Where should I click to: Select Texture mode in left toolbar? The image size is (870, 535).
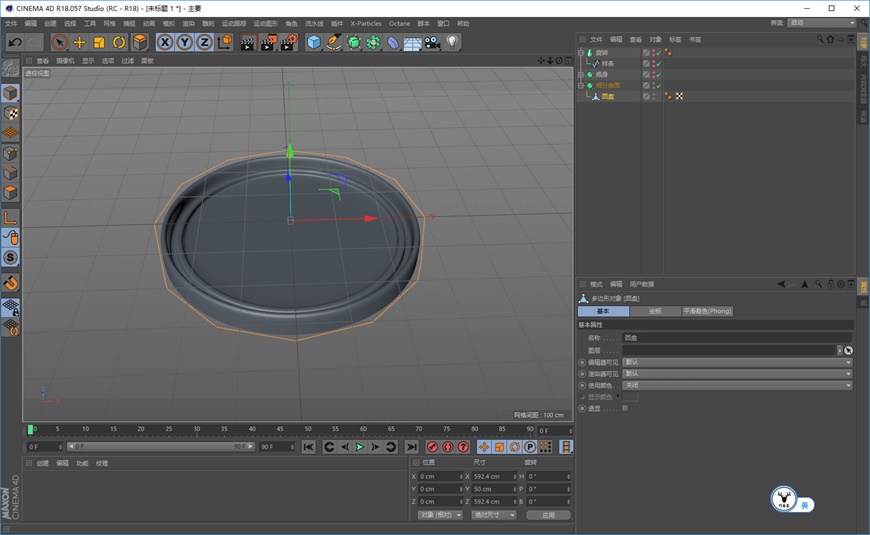(11, 113)
